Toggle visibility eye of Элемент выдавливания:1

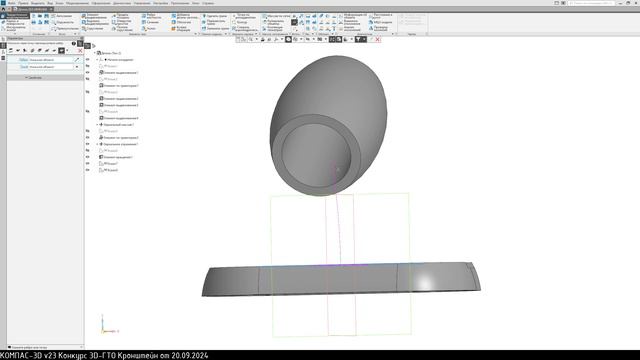coord(88,73)
